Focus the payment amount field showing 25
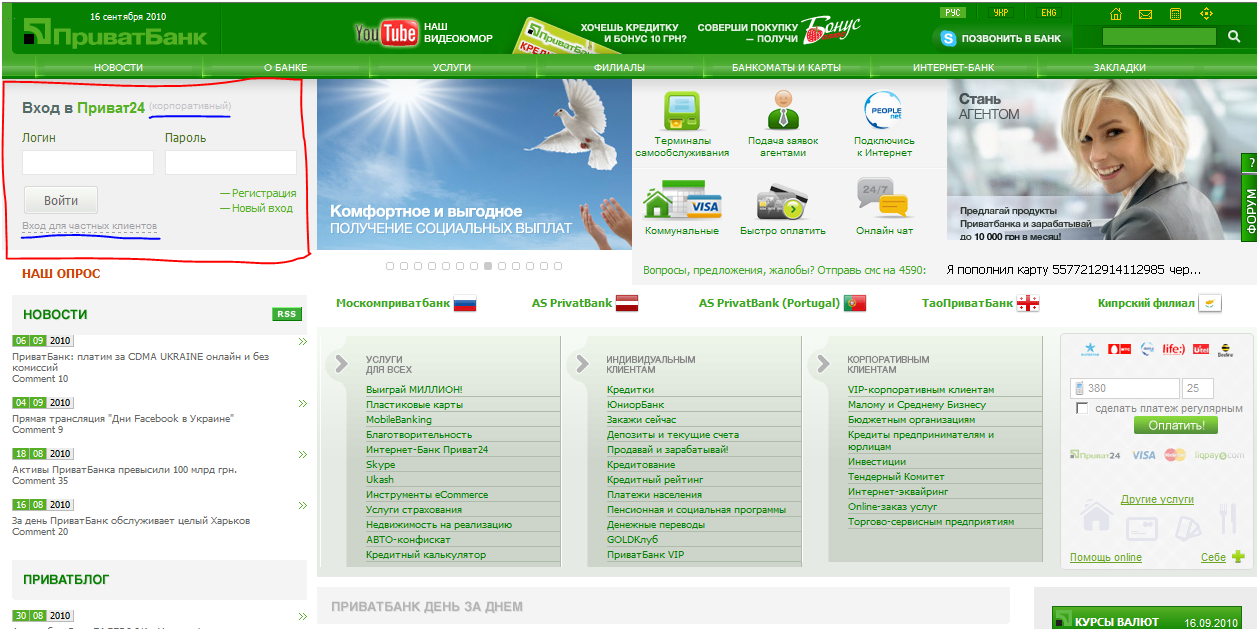Screen dimensions: 1259x631 coord(1197,389)
